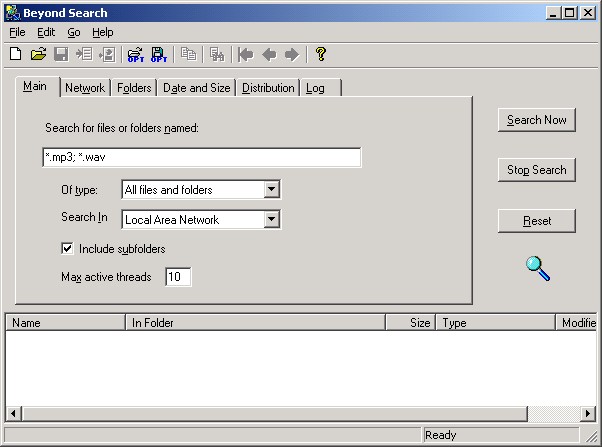Open the Edit menu
Viewport: 602px width, 447px height.
pyautogui.click(x=46, y=32)
